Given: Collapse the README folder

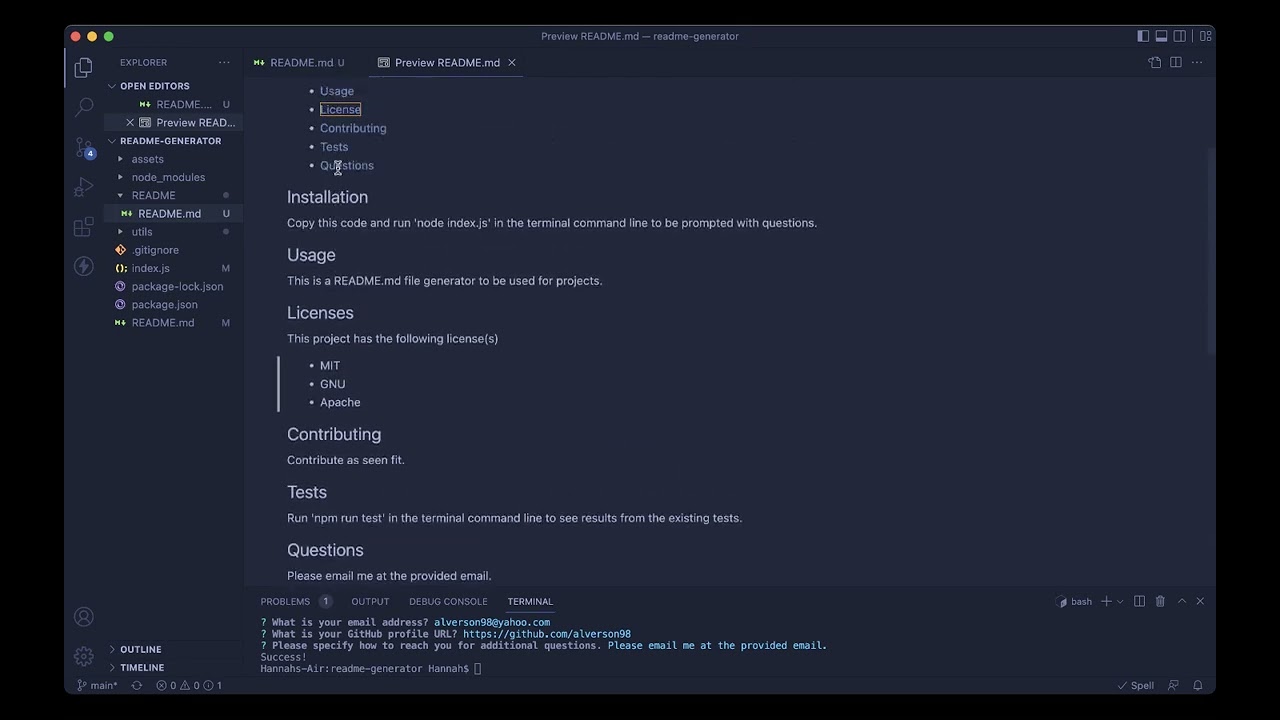Looking at the screenshot, I should click(x=153, y=195).
